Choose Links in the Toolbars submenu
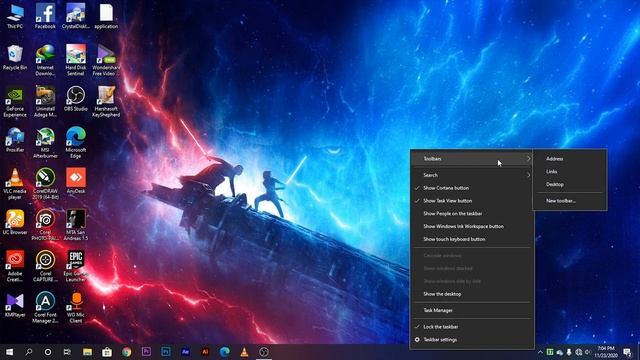This screenshot has width=640, height=360. pos(570,171)
